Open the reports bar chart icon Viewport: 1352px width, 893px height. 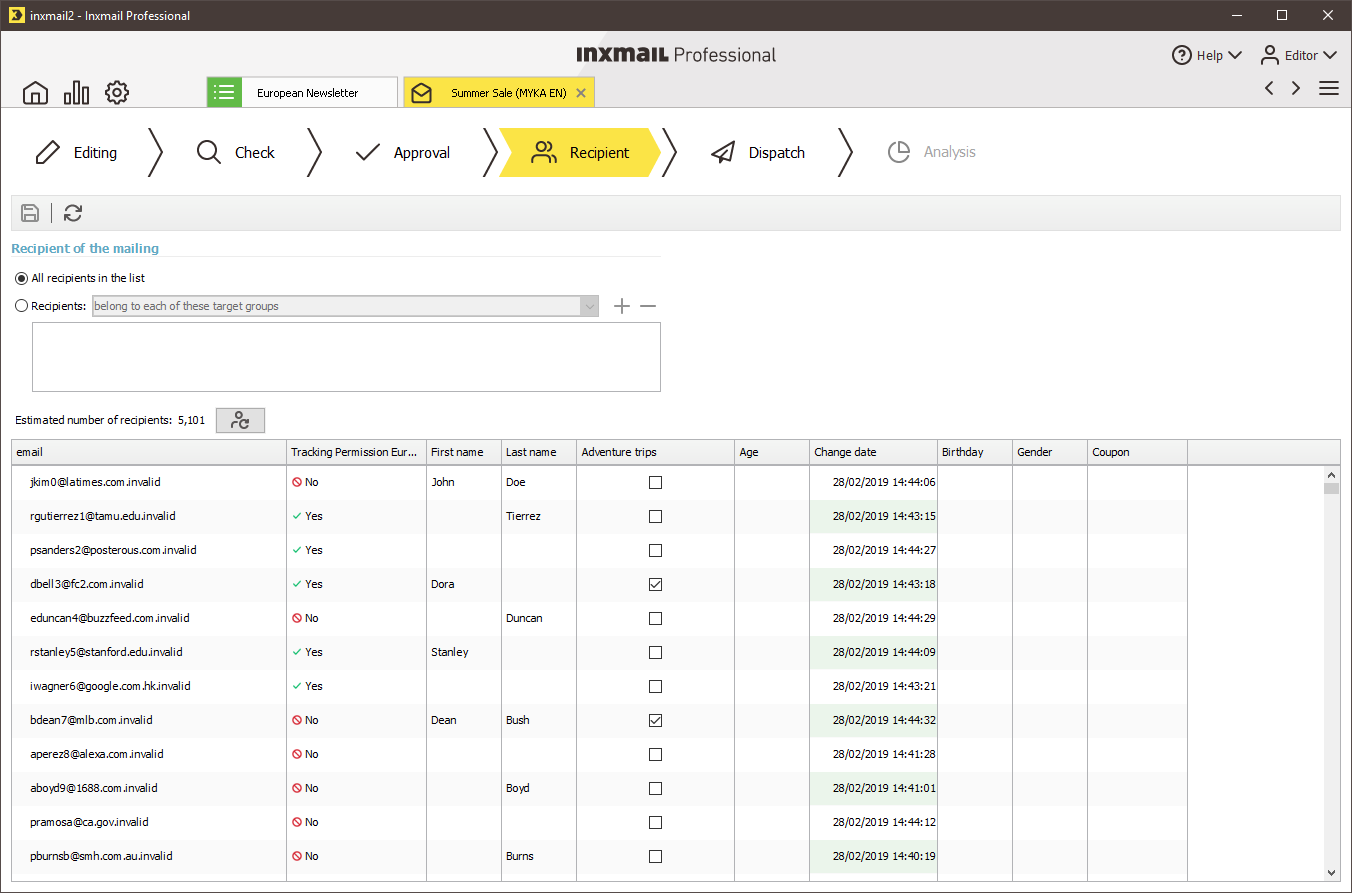76,93
